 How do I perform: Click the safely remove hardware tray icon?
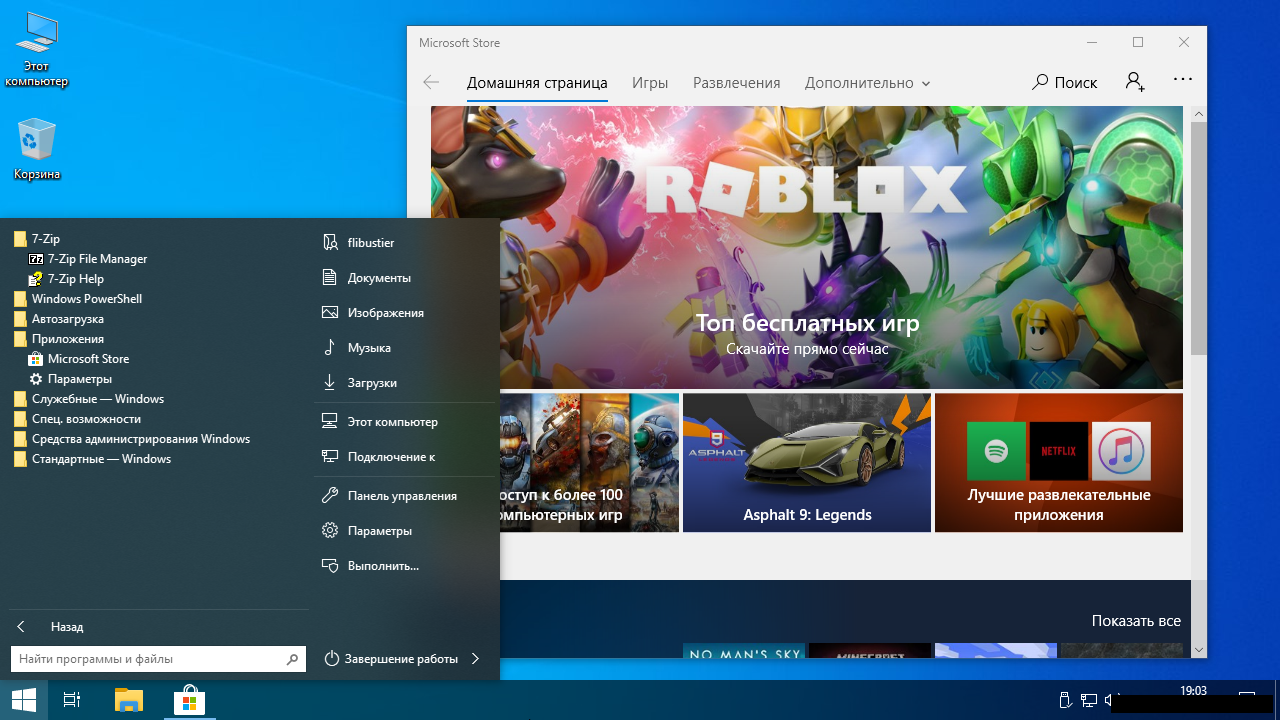pyautogui.click(x=1065, y=700)
